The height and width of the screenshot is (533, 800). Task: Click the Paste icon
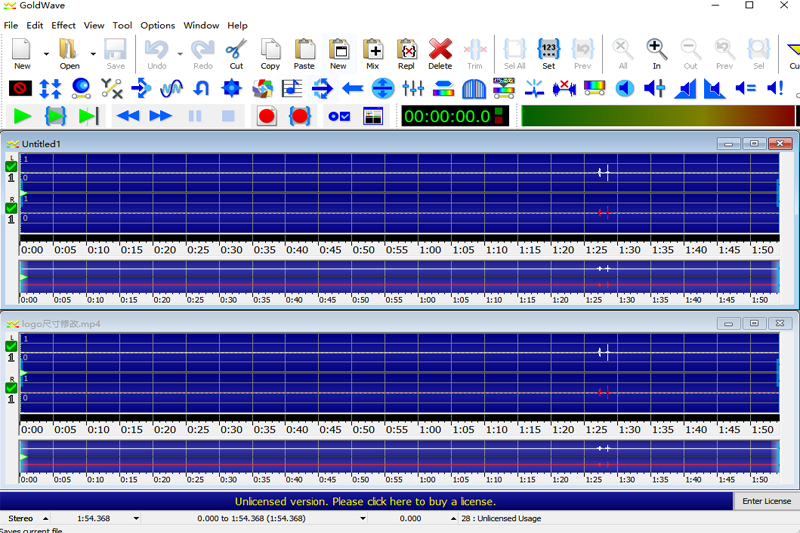pyautogui.click(x=304, y=49)
